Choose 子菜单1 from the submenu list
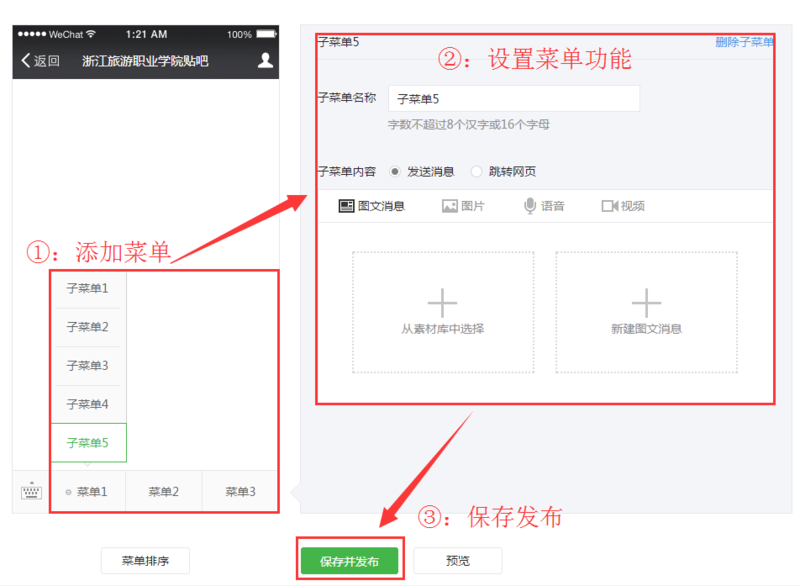 [x=88, y=289]
